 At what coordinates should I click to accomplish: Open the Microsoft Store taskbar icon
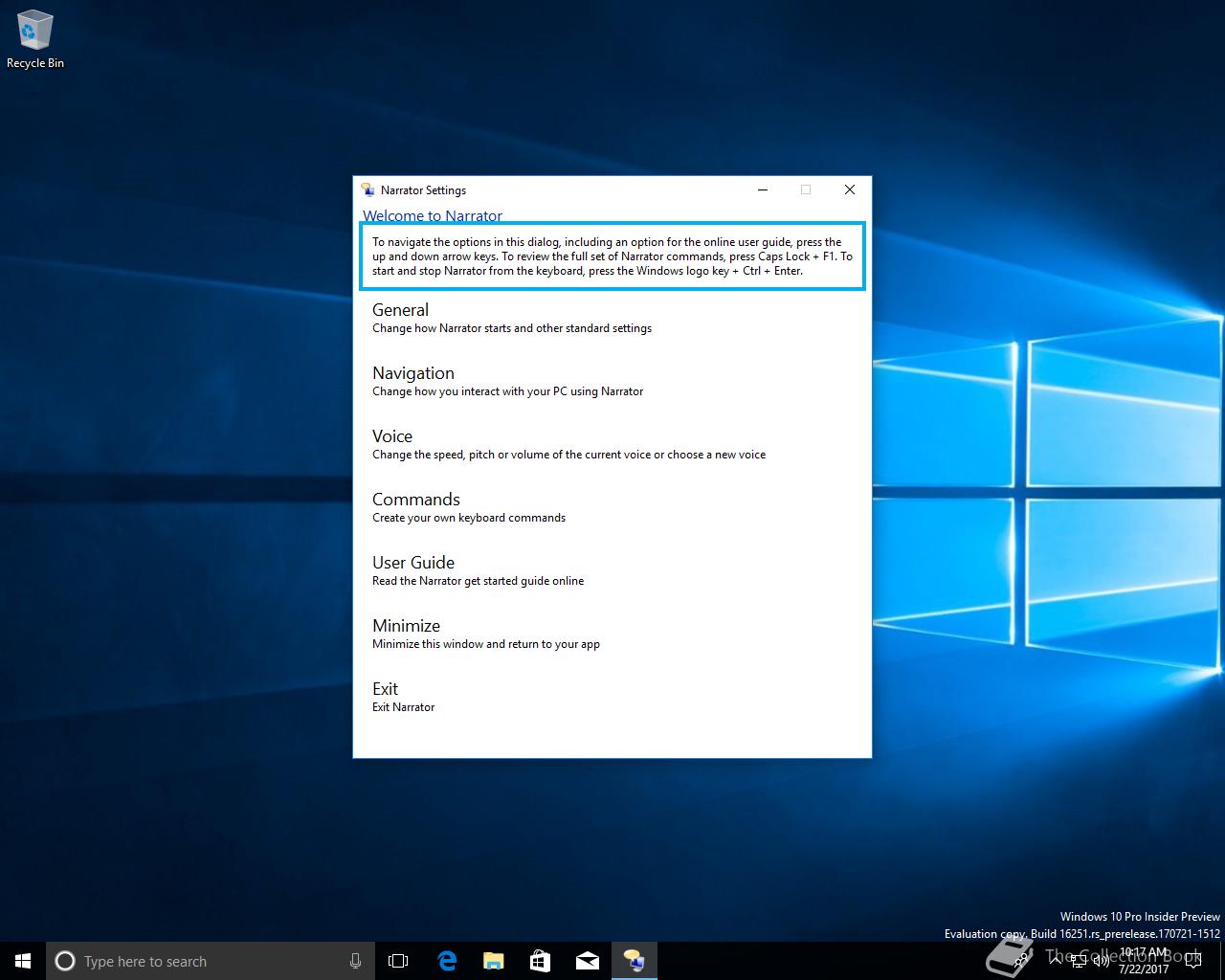[x=540, y=961]
